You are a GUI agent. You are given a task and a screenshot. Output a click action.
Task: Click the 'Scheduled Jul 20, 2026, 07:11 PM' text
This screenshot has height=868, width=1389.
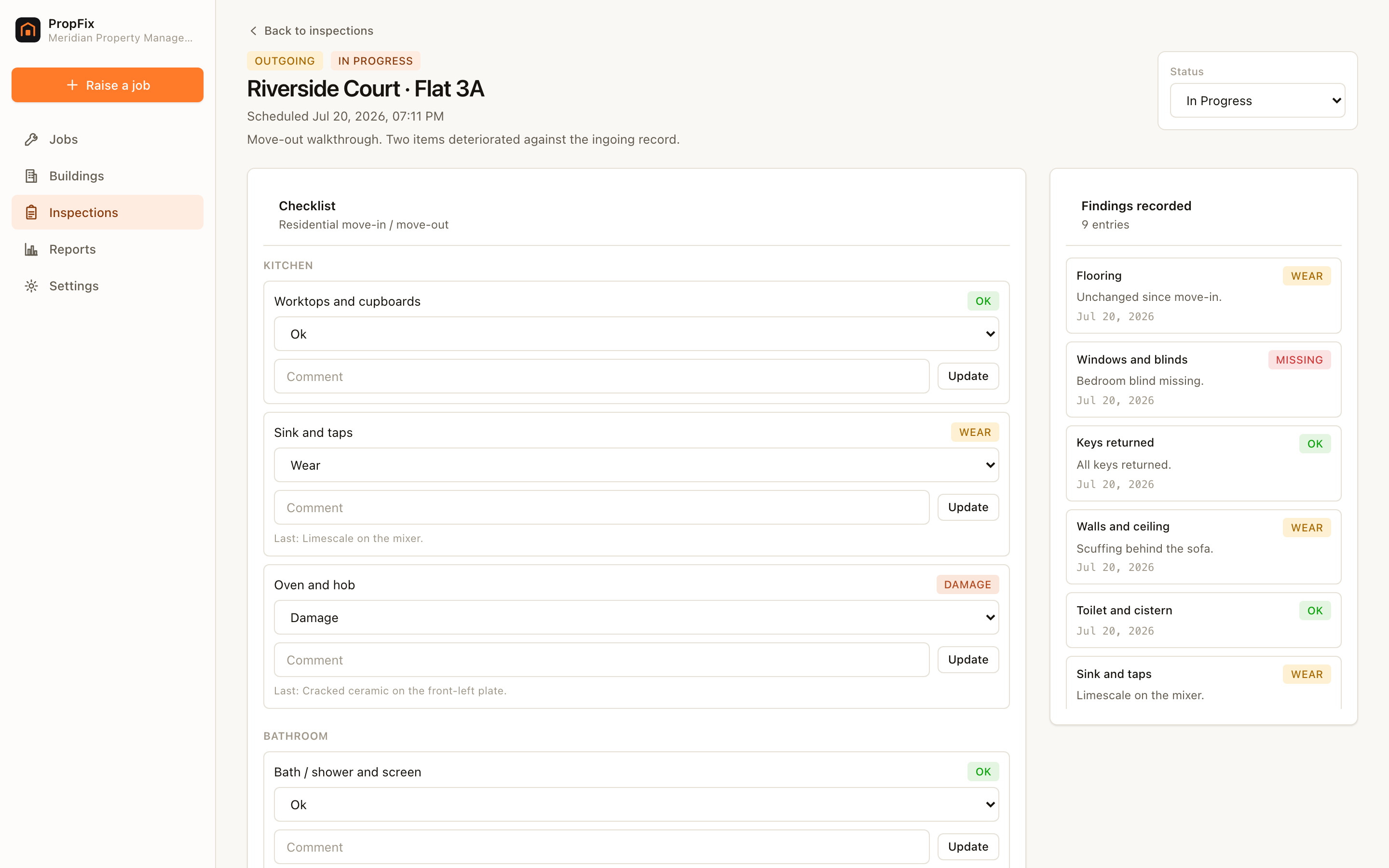(x=345, y=117)
